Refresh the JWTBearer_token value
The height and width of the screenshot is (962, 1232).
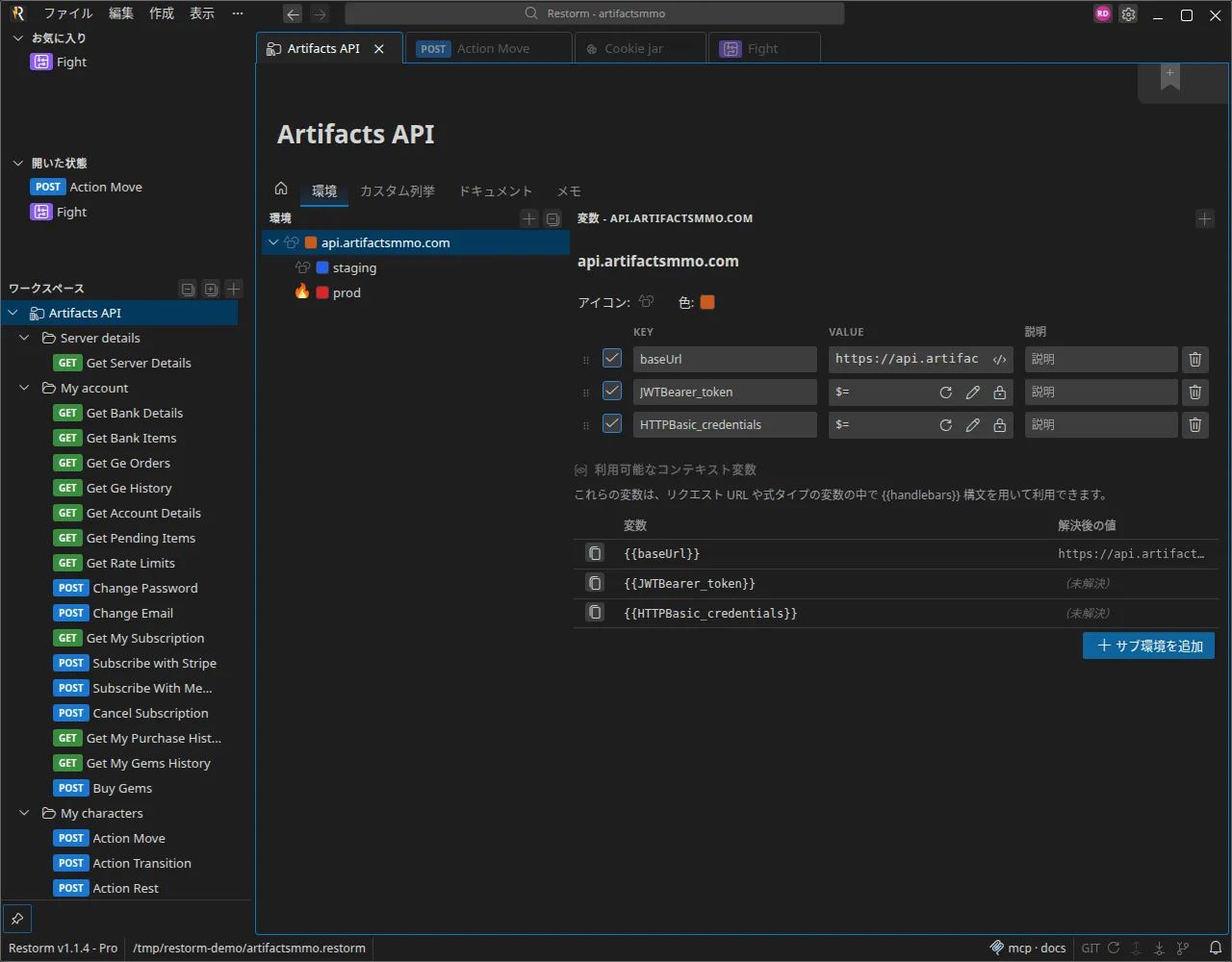point(946,392)
